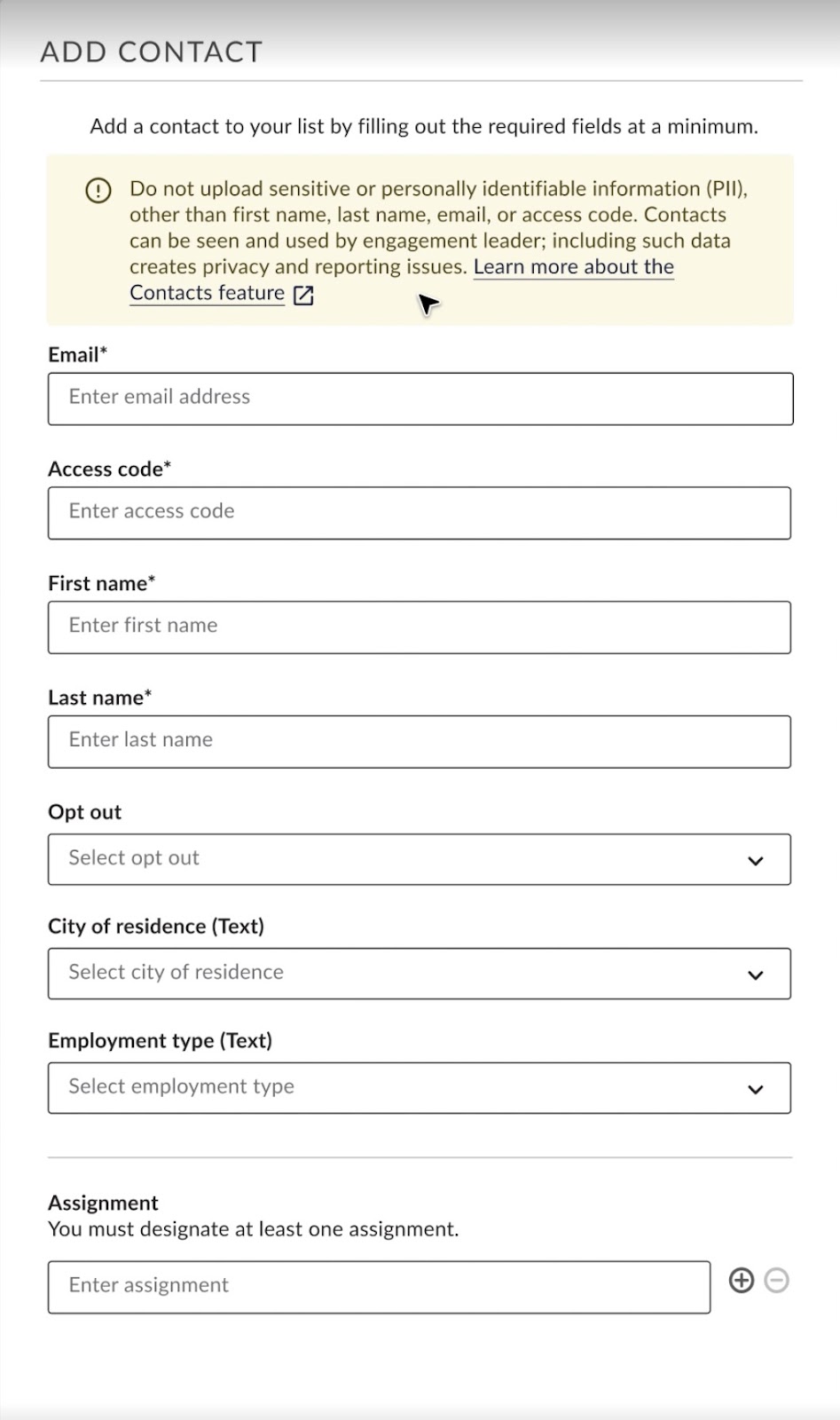Click the chevron arrow in City of residence field
This screenshot has width=840, height=1420.
[x=756, y=974]
